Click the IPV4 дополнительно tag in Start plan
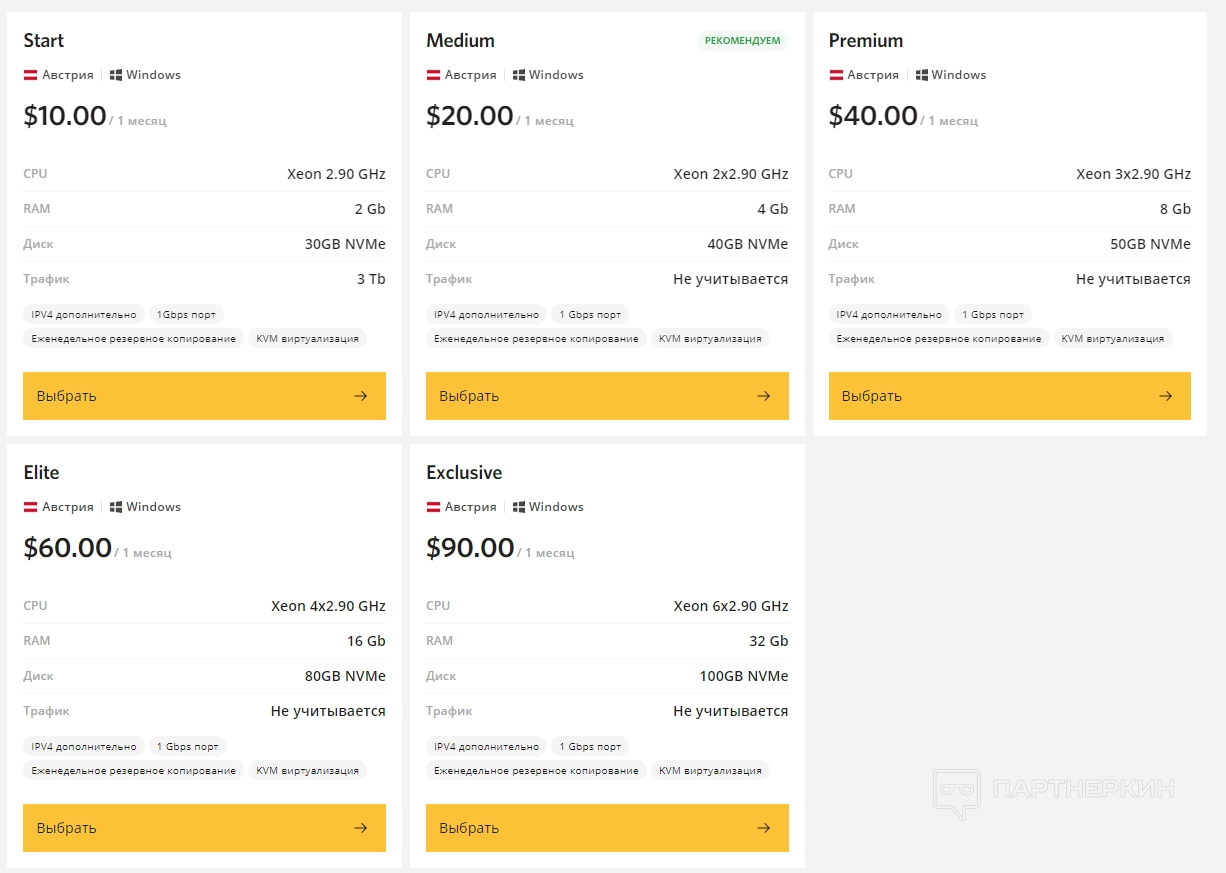Viewport: 1226px width, 873px height. (x=84, y=314)
